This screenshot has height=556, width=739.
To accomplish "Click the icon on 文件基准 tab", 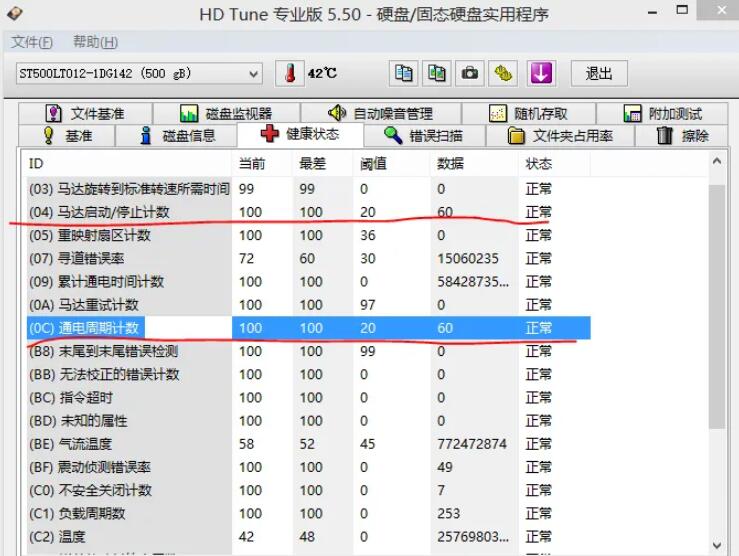I will [x=53, y=114].
